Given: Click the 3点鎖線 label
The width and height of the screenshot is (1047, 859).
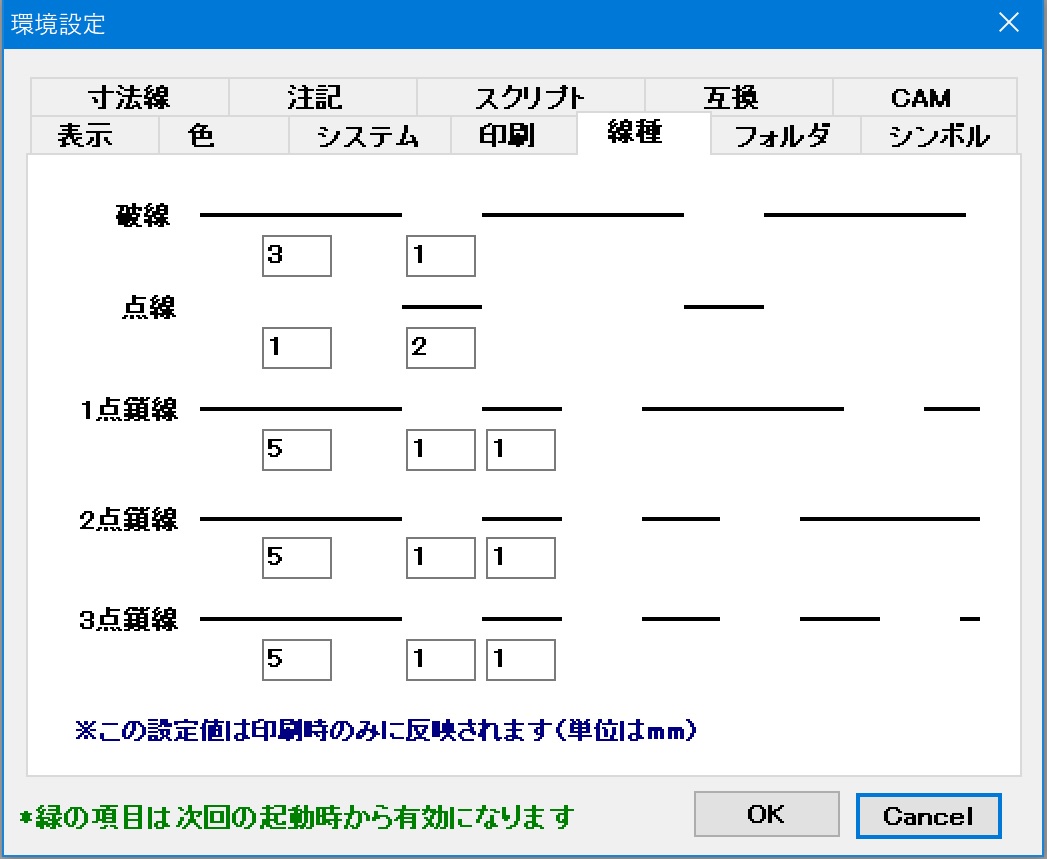Looking at the screenshot, I should [x=129, y=619].
